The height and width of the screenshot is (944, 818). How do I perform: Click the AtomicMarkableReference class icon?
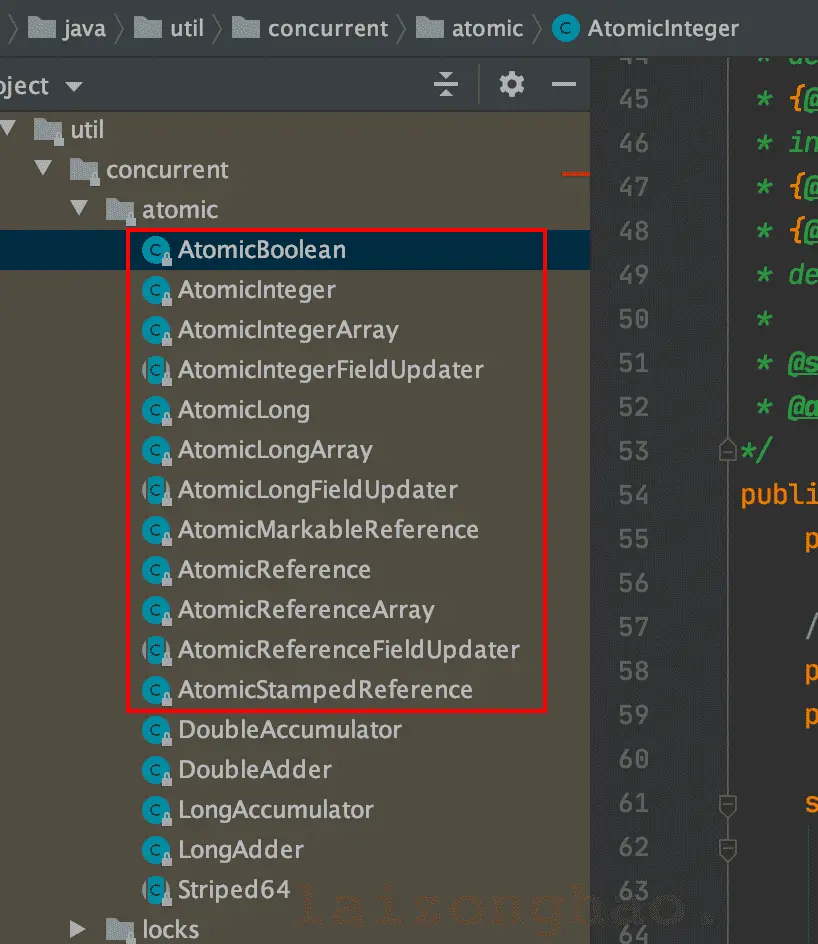(156, 530)
